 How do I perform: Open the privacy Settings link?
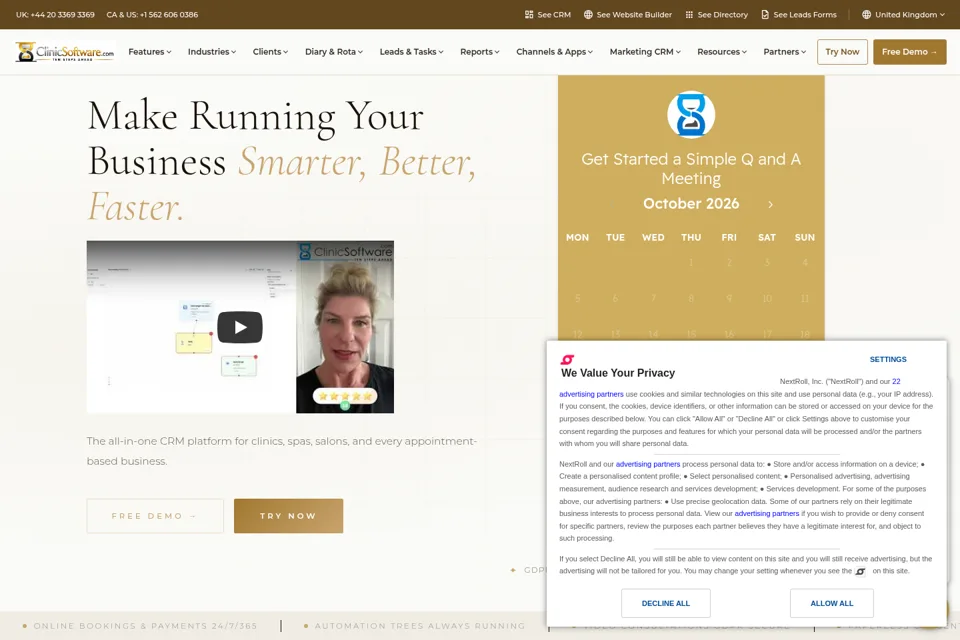[888, 360]
